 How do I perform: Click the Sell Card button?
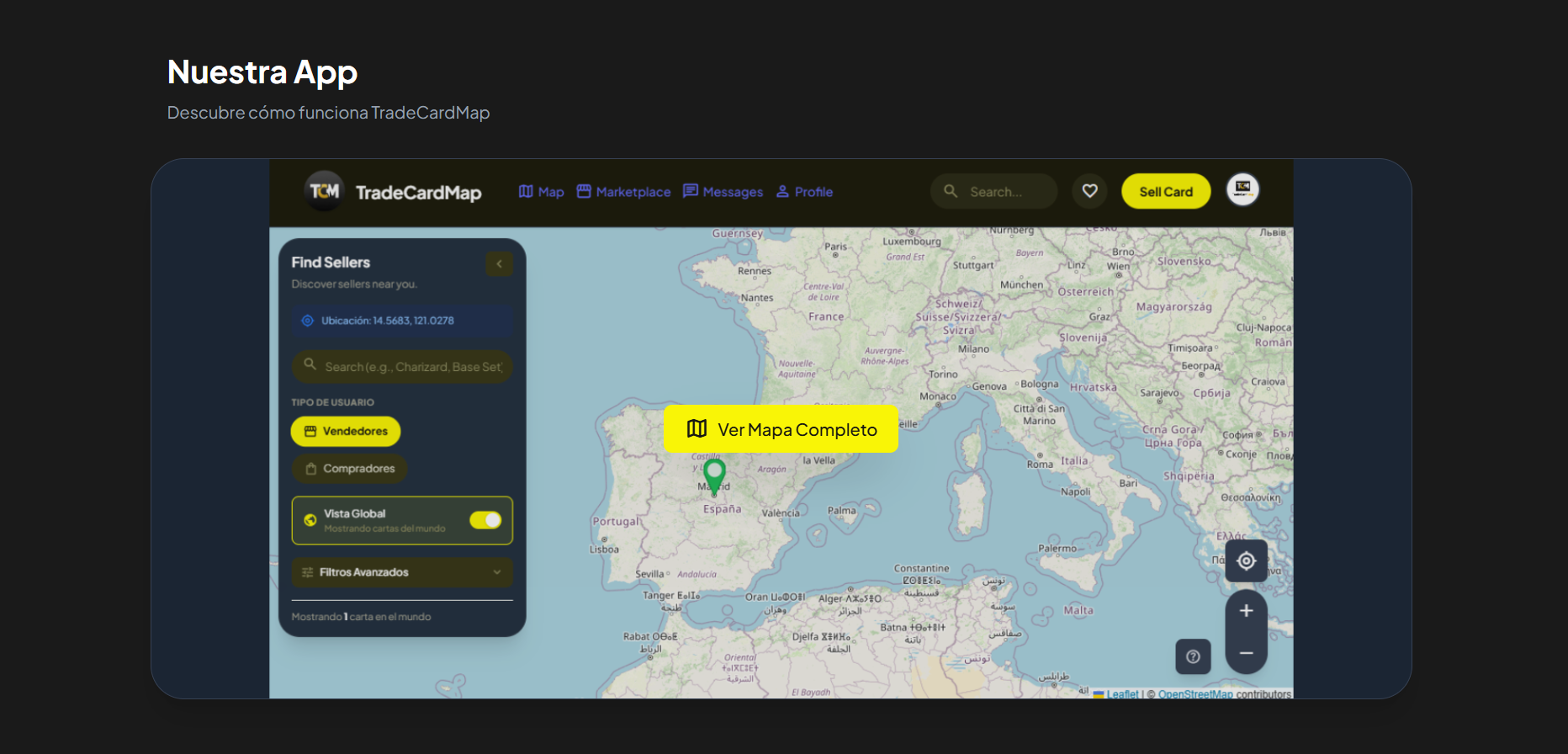(1166, 191)
